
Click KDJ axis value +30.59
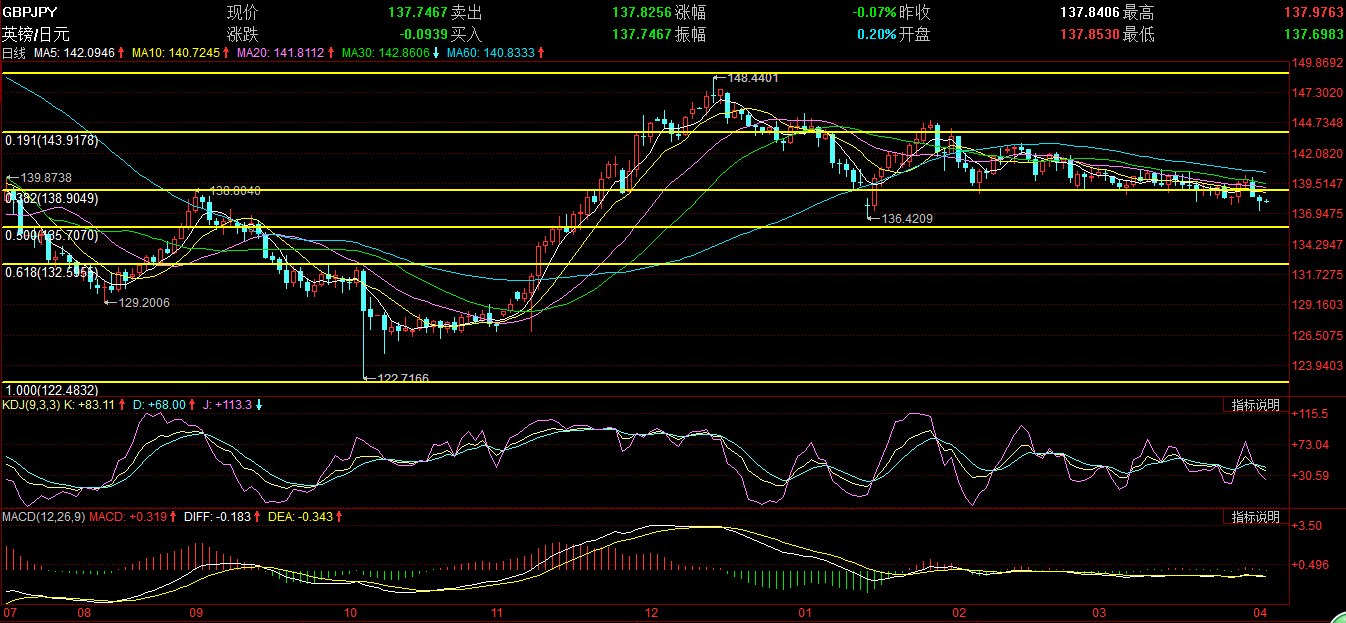tap(1311, 476)
